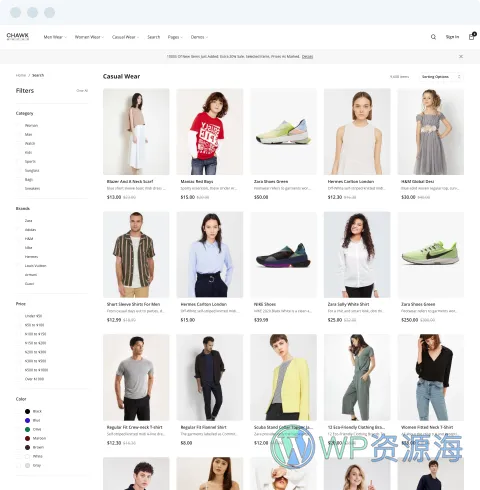Click the Regular Fit Flannel Shirt title
480x490 pixels.
tap(203, 427)
